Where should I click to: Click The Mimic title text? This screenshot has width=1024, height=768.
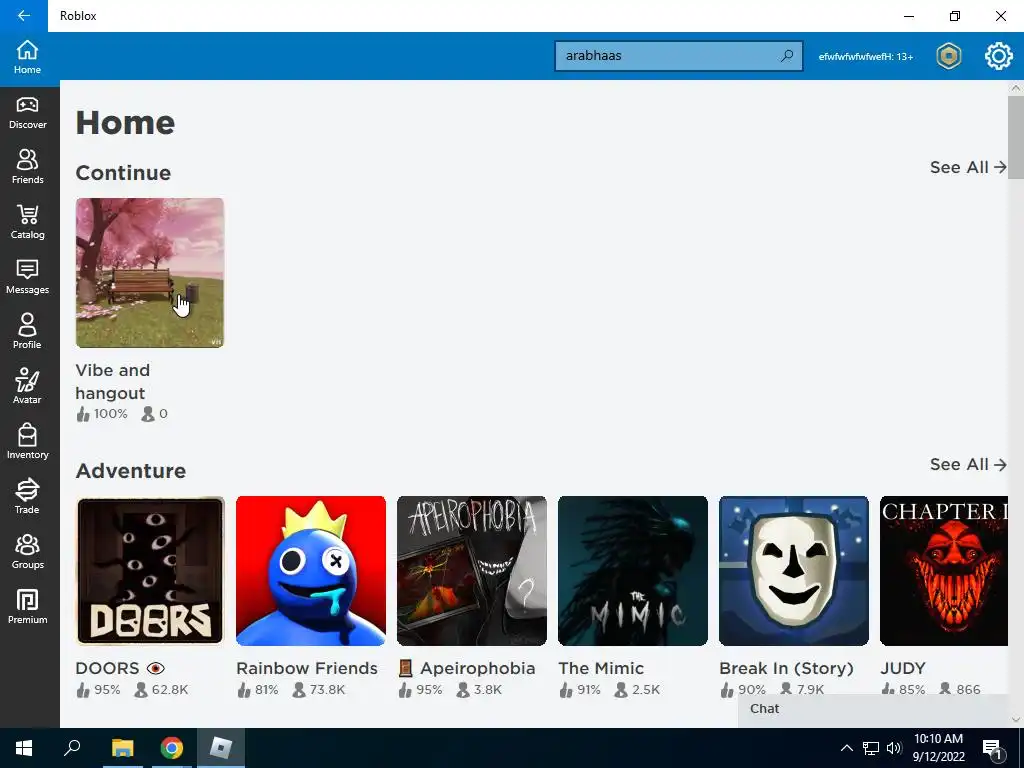601,668
